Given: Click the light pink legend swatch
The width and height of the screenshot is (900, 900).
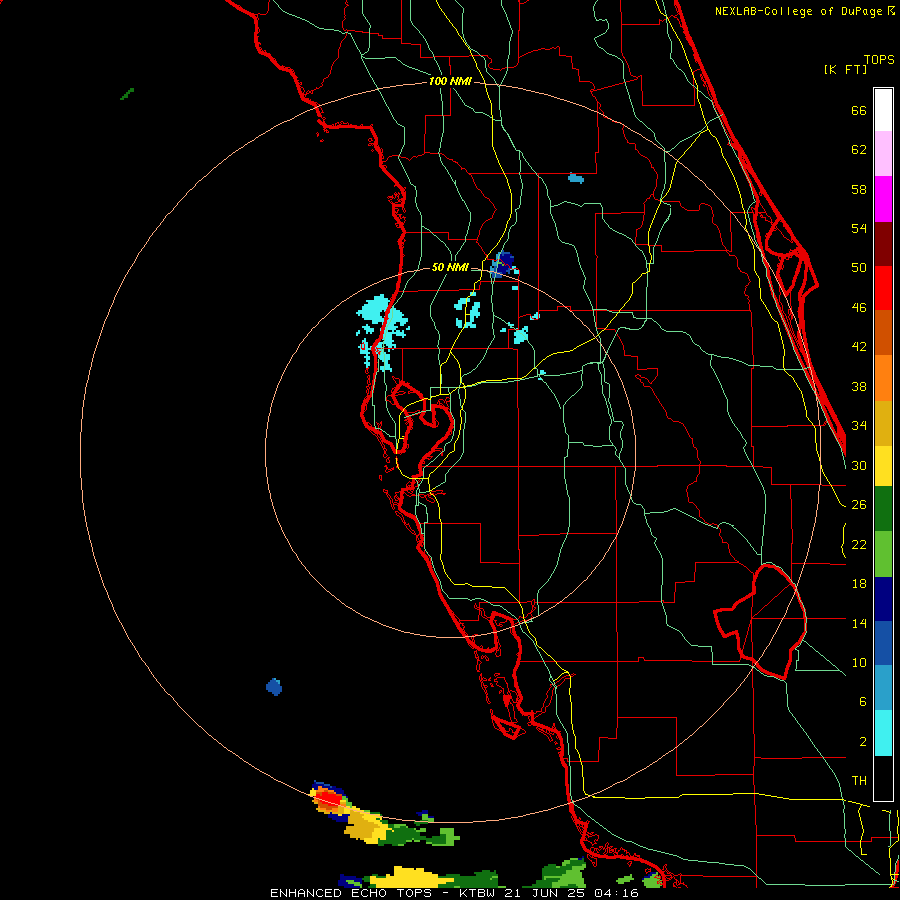Looking at the screenshot, I should point(883,154).
